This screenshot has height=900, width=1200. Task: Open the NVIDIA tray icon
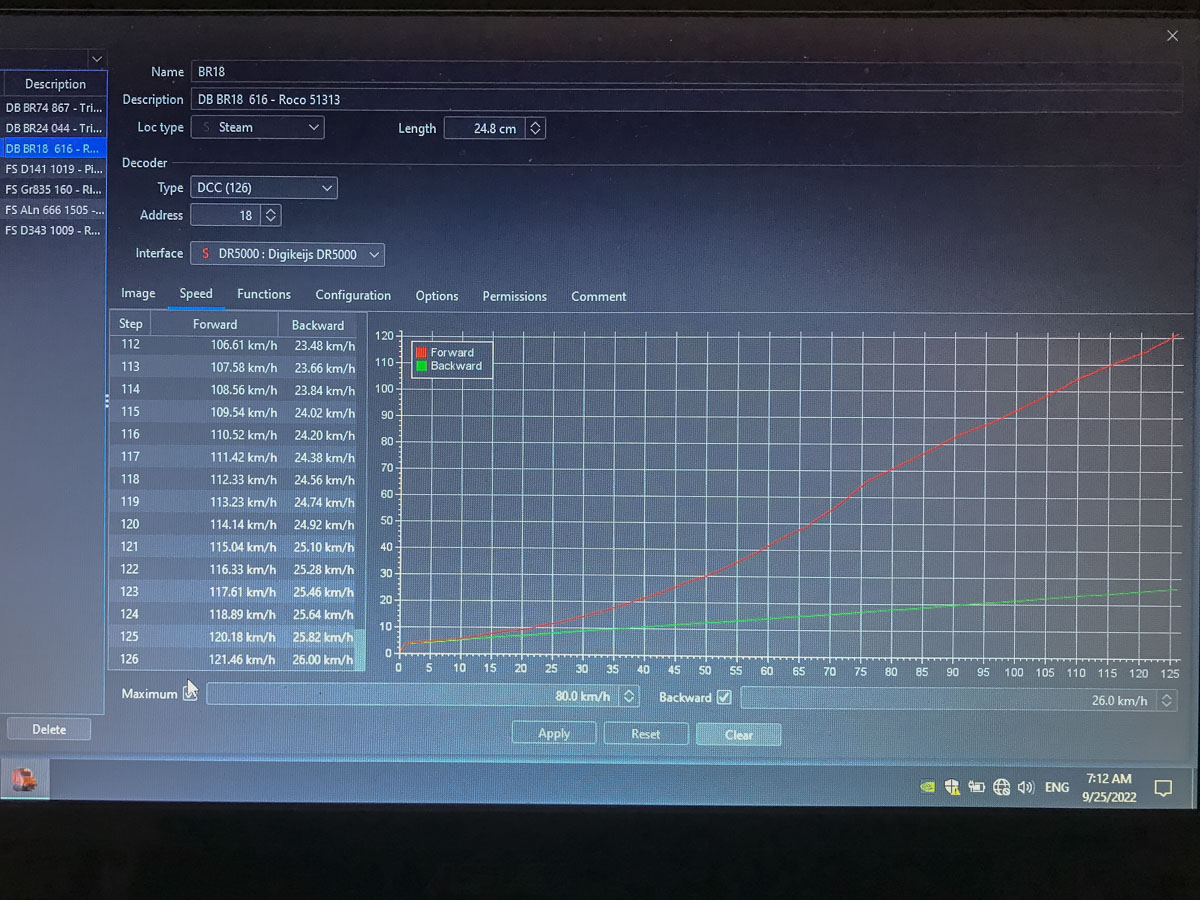pos(928,787)
